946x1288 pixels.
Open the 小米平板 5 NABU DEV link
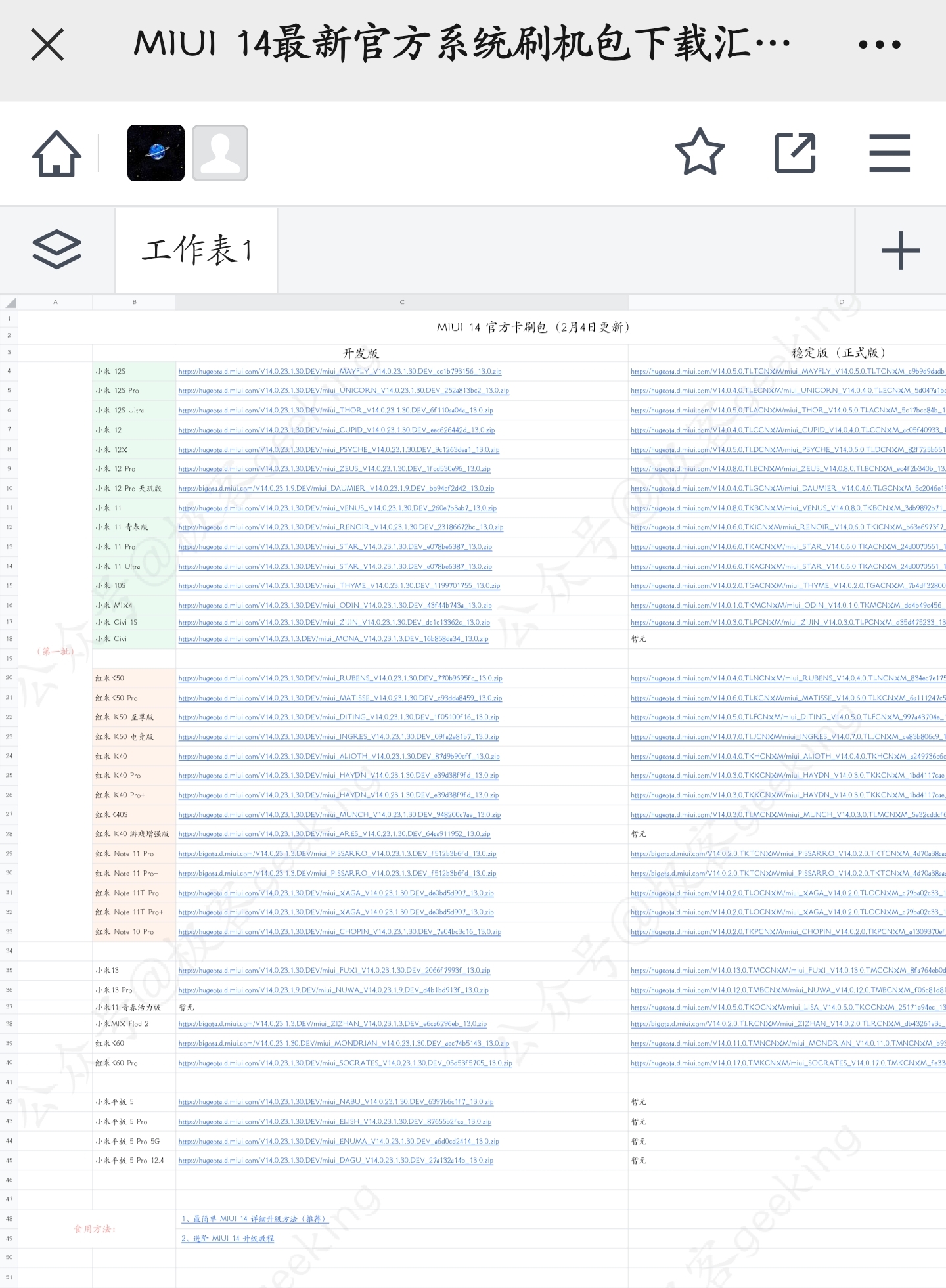(336, 1102)
